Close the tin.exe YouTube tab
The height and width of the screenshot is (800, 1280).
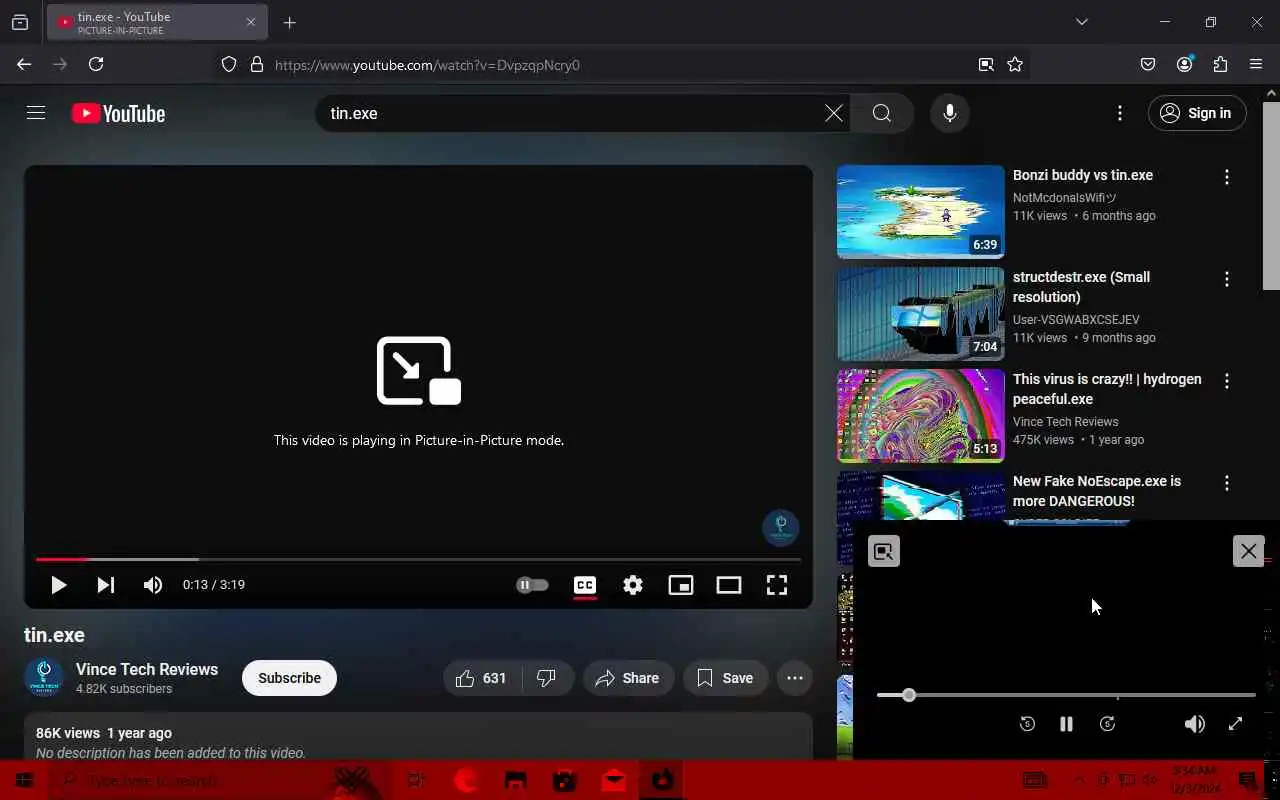click(x=250, y=22)
